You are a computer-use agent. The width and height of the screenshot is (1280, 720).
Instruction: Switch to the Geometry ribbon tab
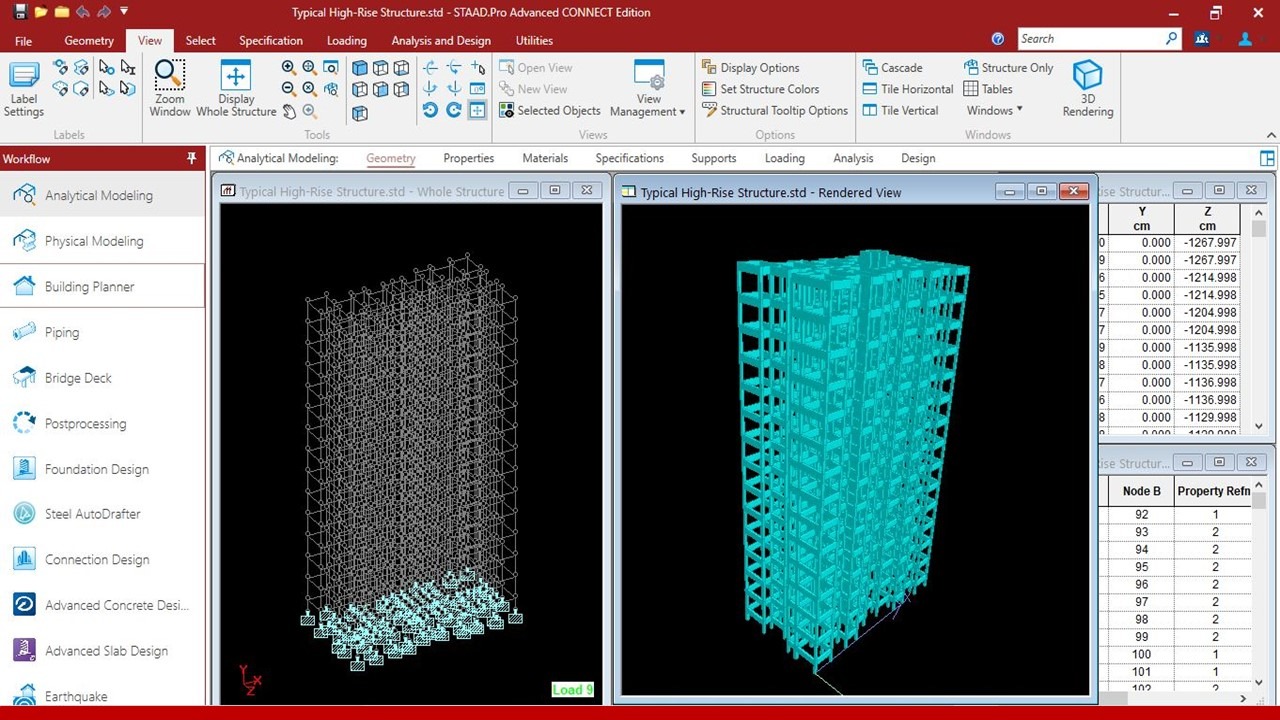[89, 41]
